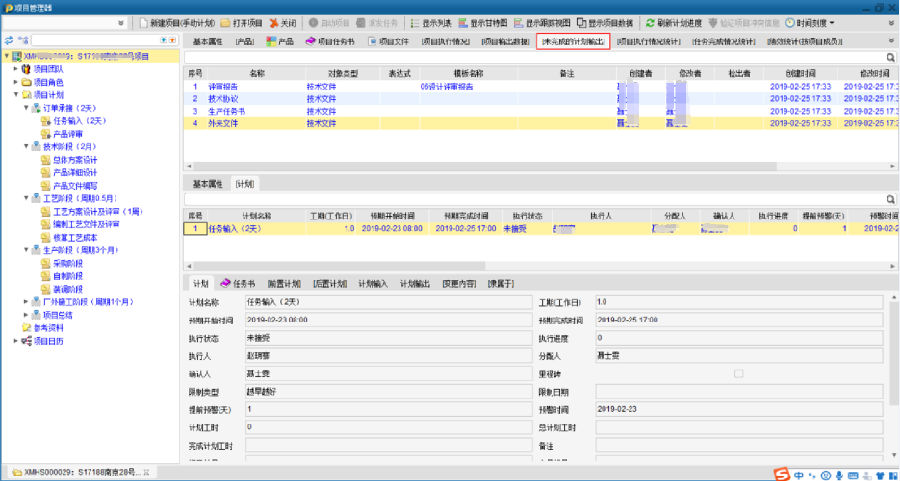Click the 关闭 project toolbar icon
This screenshot has height=481, width=900.
[x=274, y=22]
